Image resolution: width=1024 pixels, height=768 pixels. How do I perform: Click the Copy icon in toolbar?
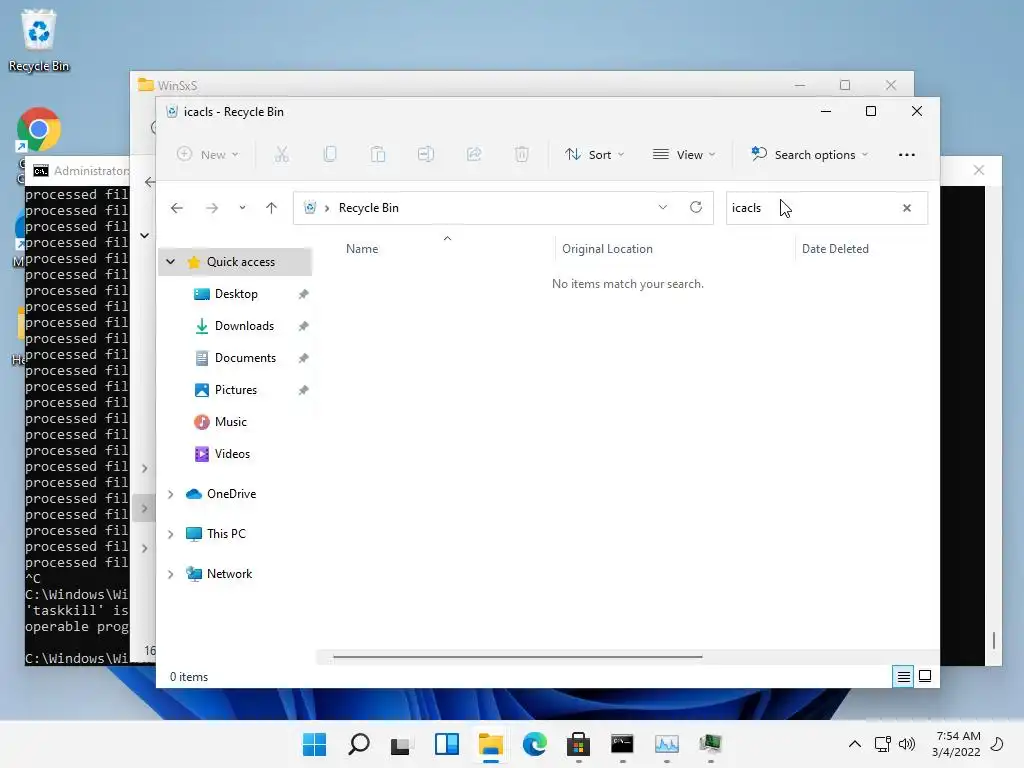click(x=330, y=155)
